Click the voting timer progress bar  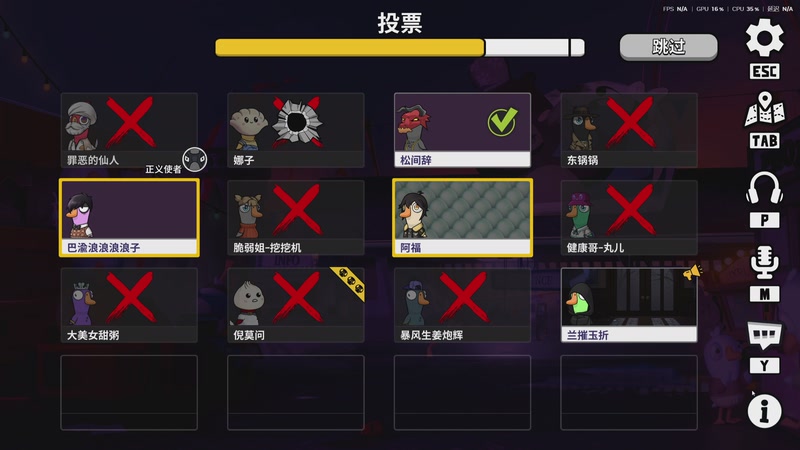(399, 47)
